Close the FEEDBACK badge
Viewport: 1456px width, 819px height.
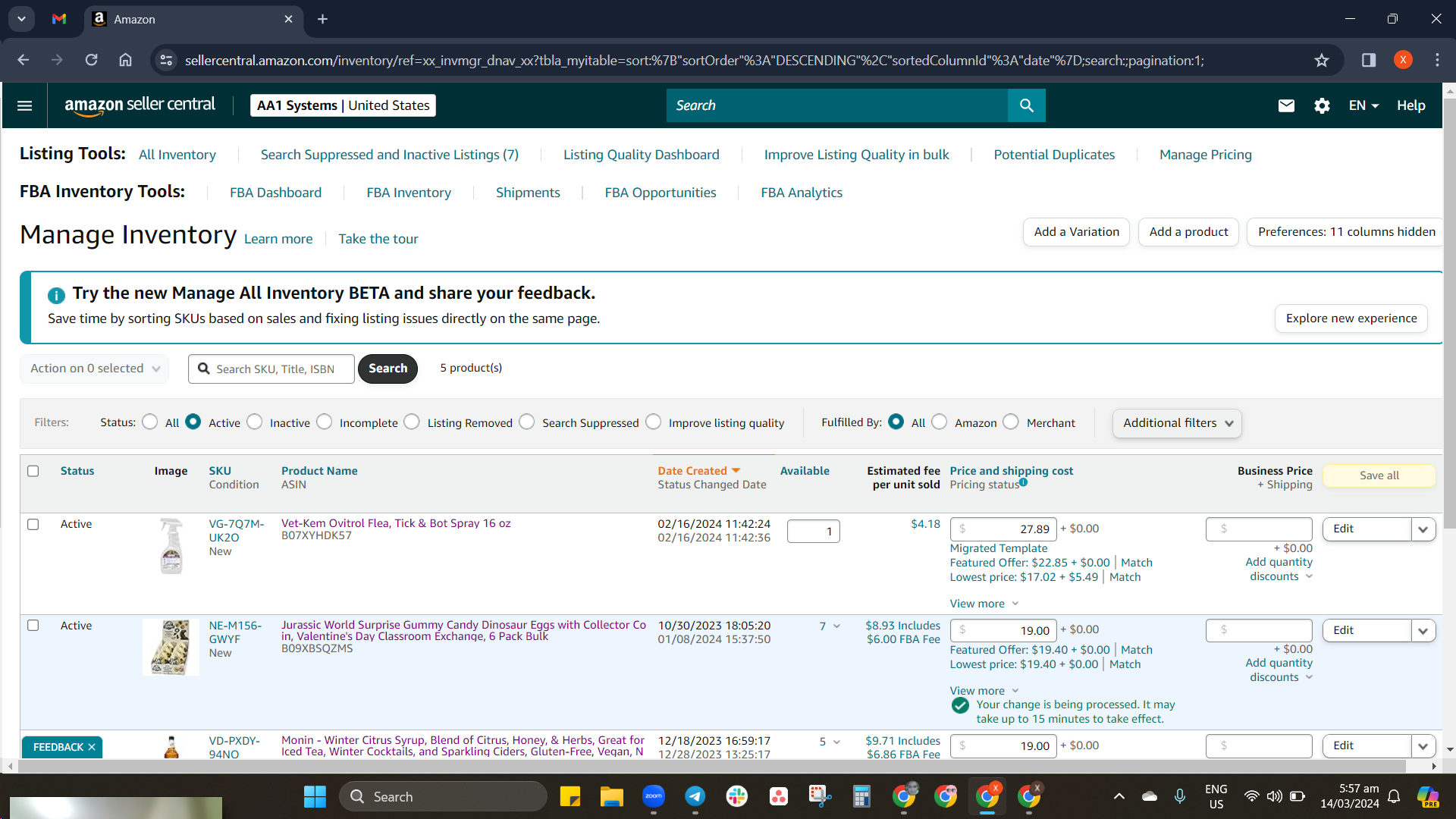(x=92, y=747)
